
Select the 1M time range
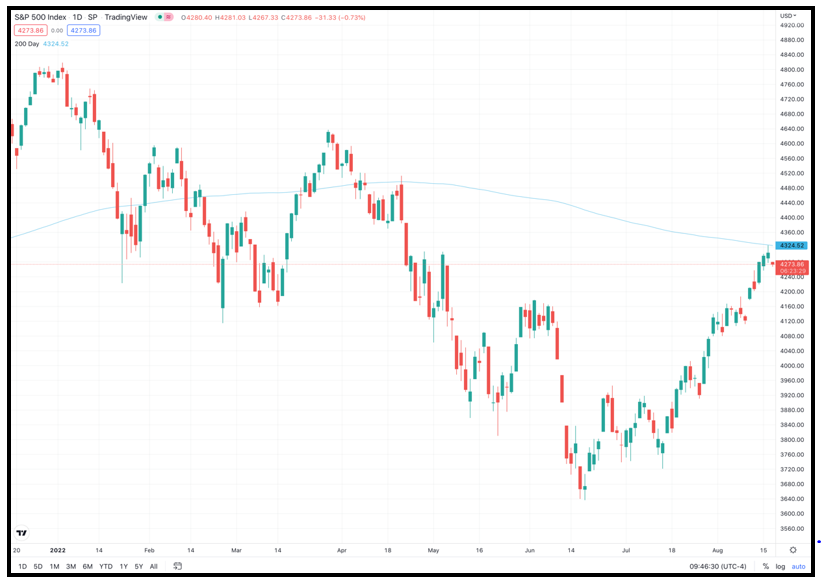point(54,566)
